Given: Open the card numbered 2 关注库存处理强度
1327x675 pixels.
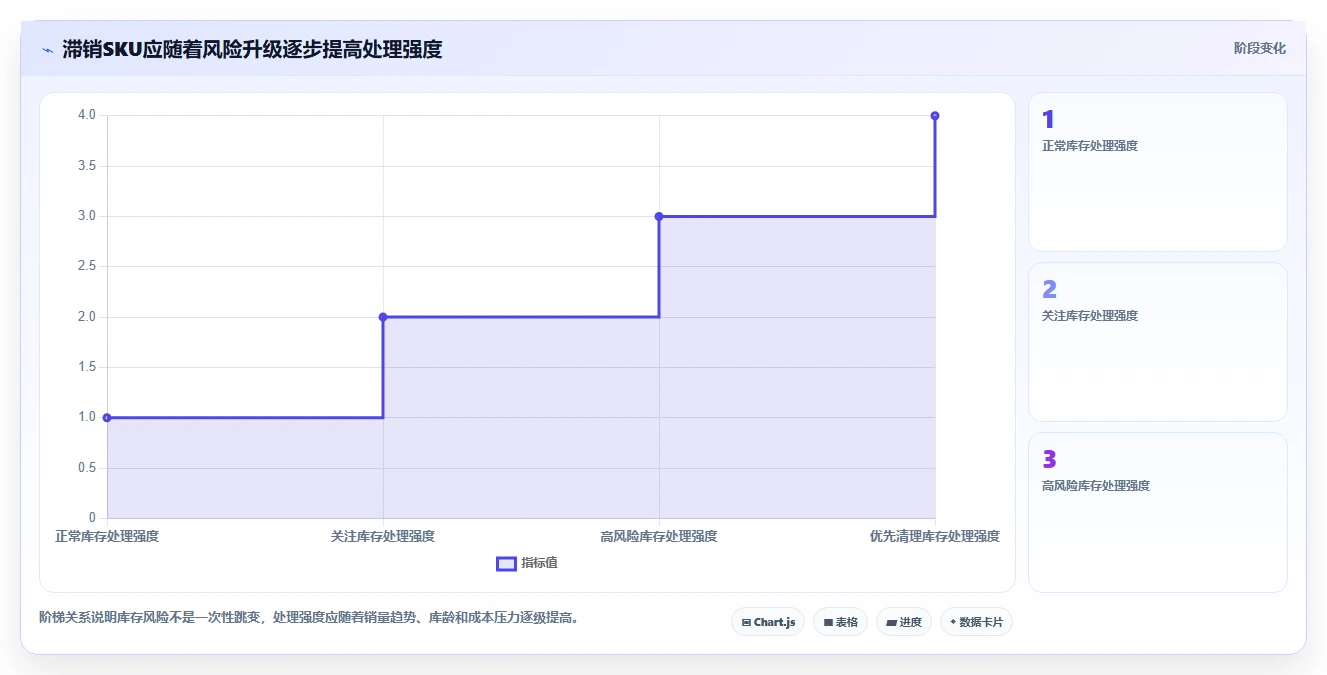Looking at the screenshot, I should pyautogui.click(x=1158, y=342).
